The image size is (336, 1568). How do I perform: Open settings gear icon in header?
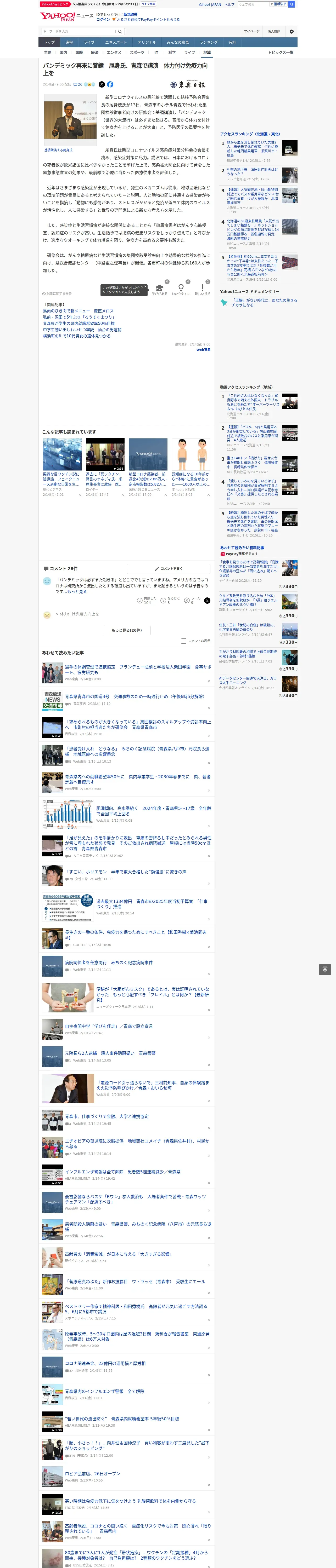[292, 31]
